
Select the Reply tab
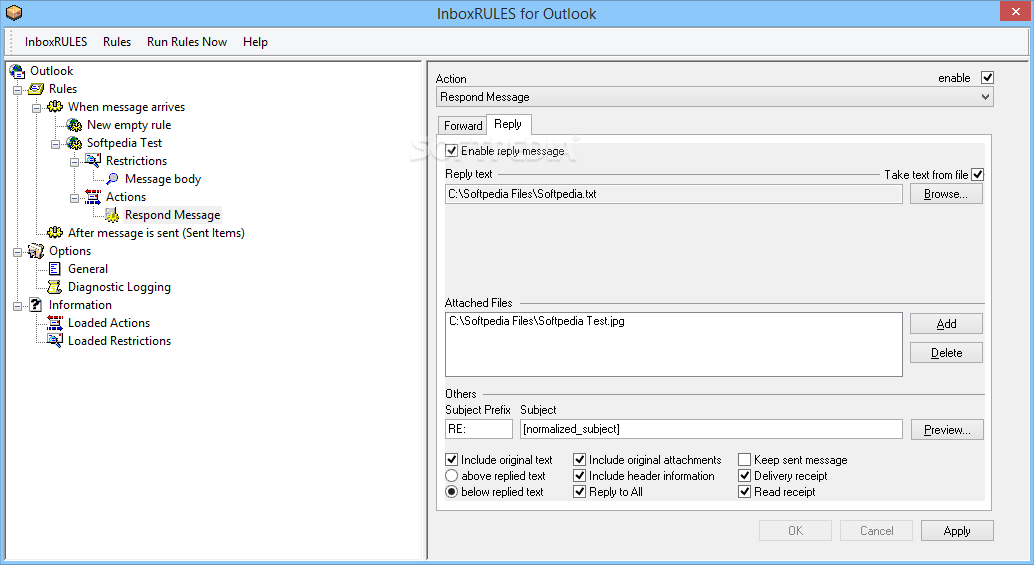click(x=508, y=124)
